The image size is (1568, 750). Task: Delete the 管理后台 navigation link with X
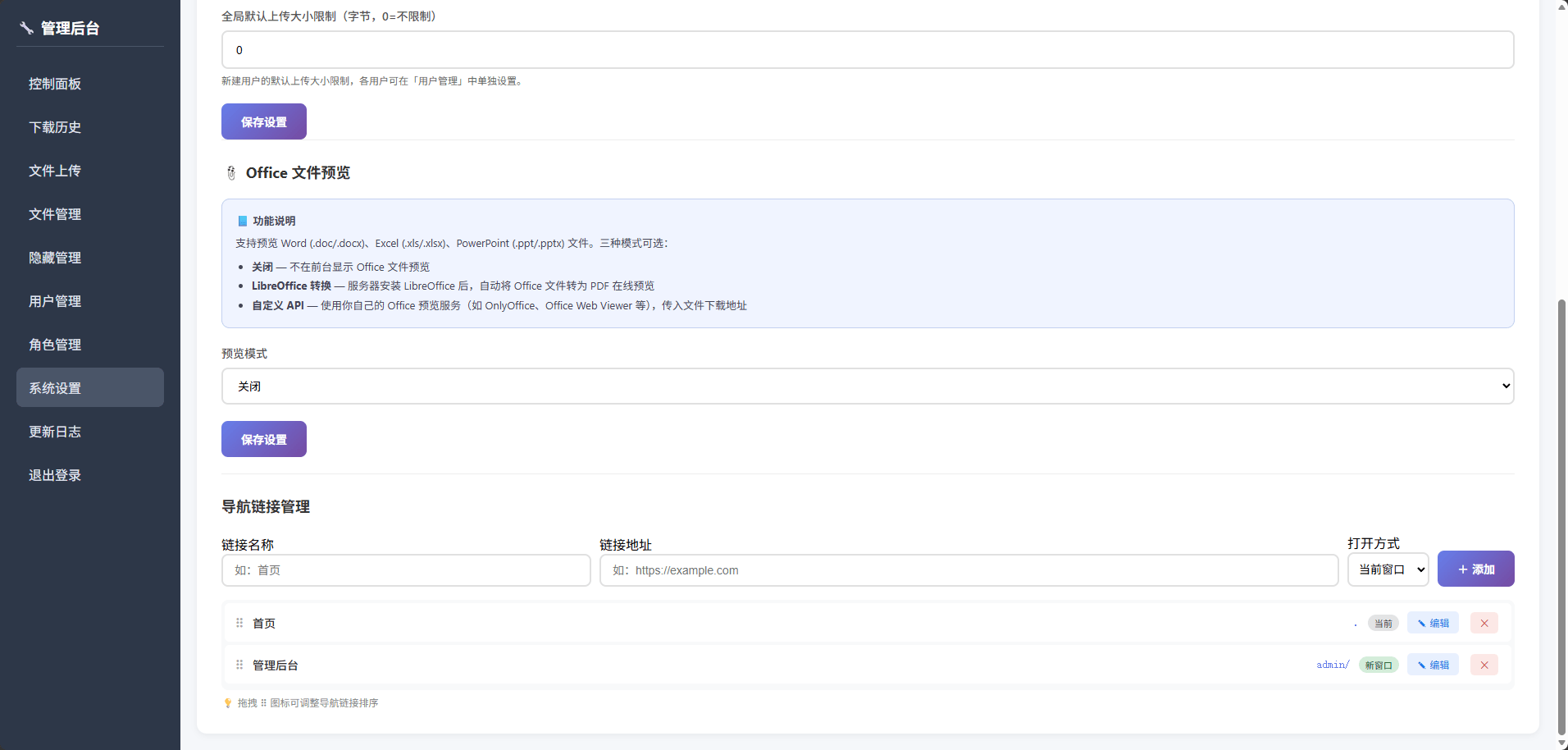[x=1484, y=665]
